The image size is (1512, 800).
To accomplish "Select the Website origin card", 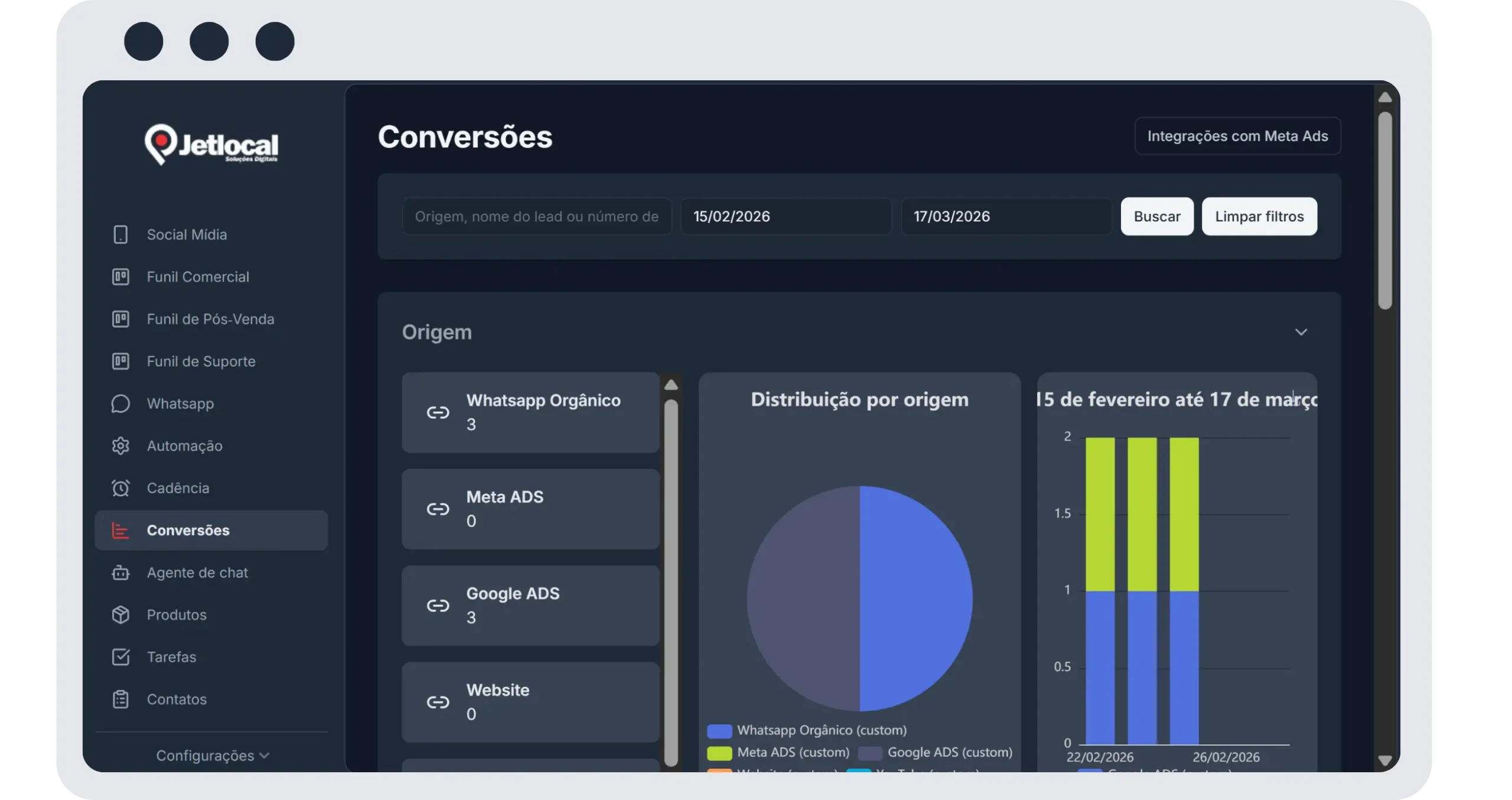I will coord(530,702).
